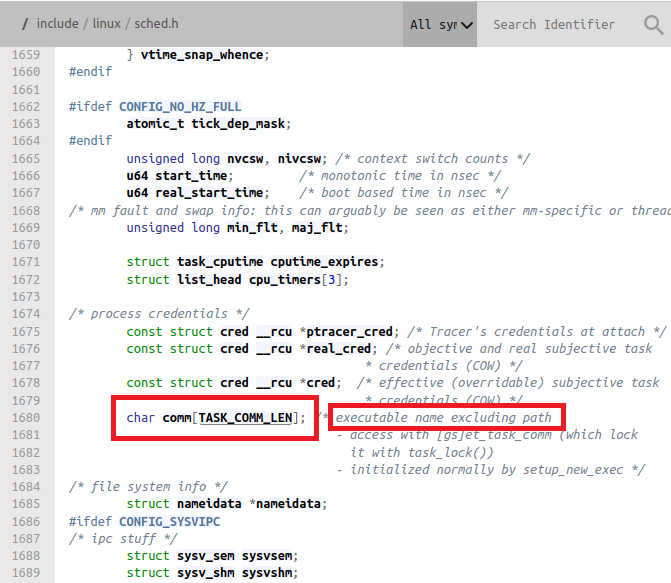Click line number 1680 in the gutter
This screenshot has height=583, width=671.
coord(27,418)
